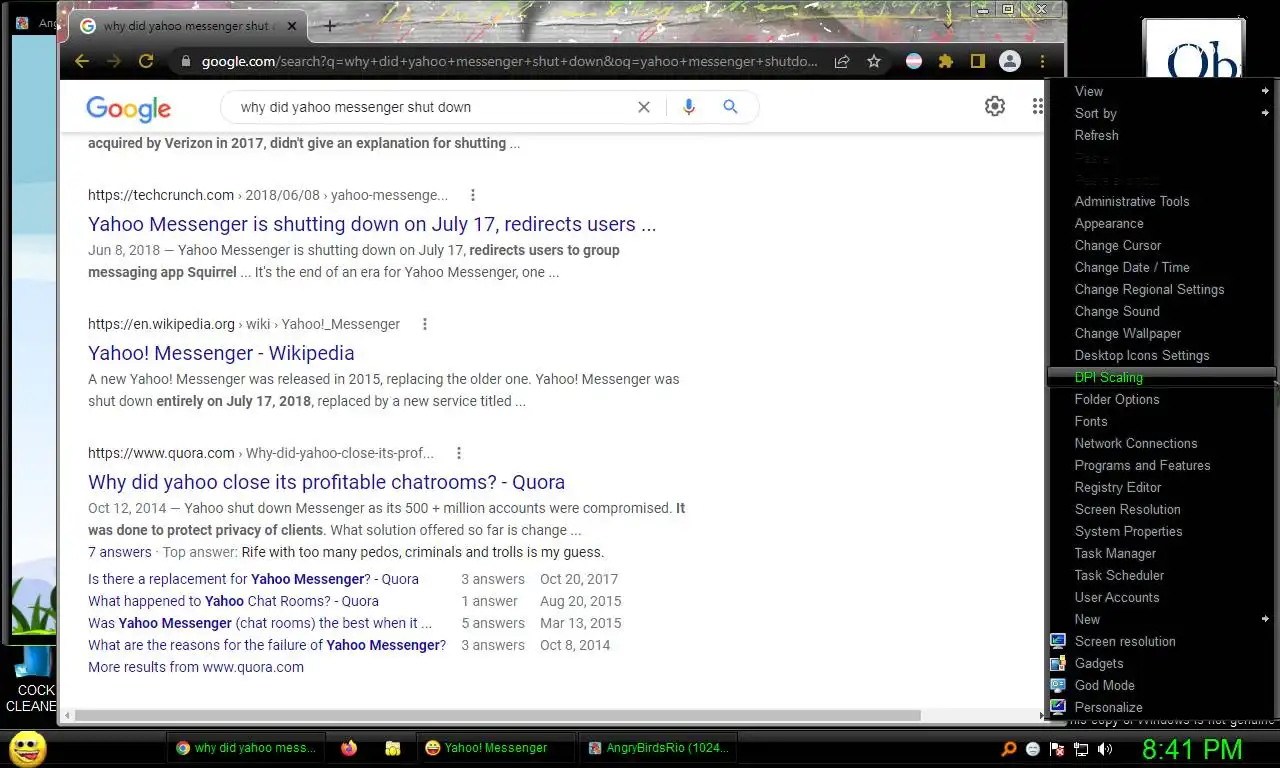The height and width of the screenshot is (768, 1280).
Task: Go back one page in Chrome
Action: (82, 61)
